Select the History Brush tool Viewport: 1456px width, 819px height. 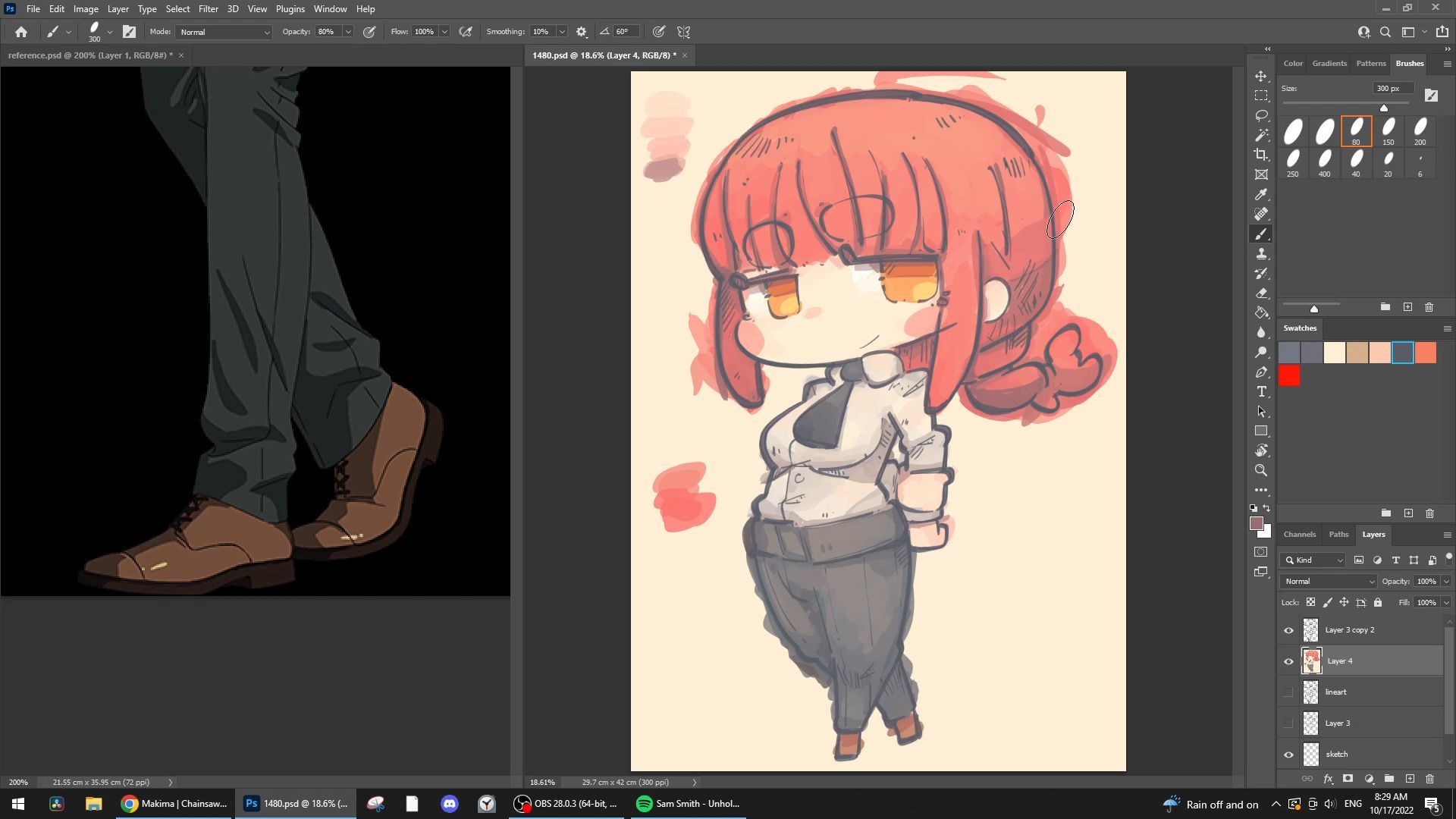(x=1261, y=273)
